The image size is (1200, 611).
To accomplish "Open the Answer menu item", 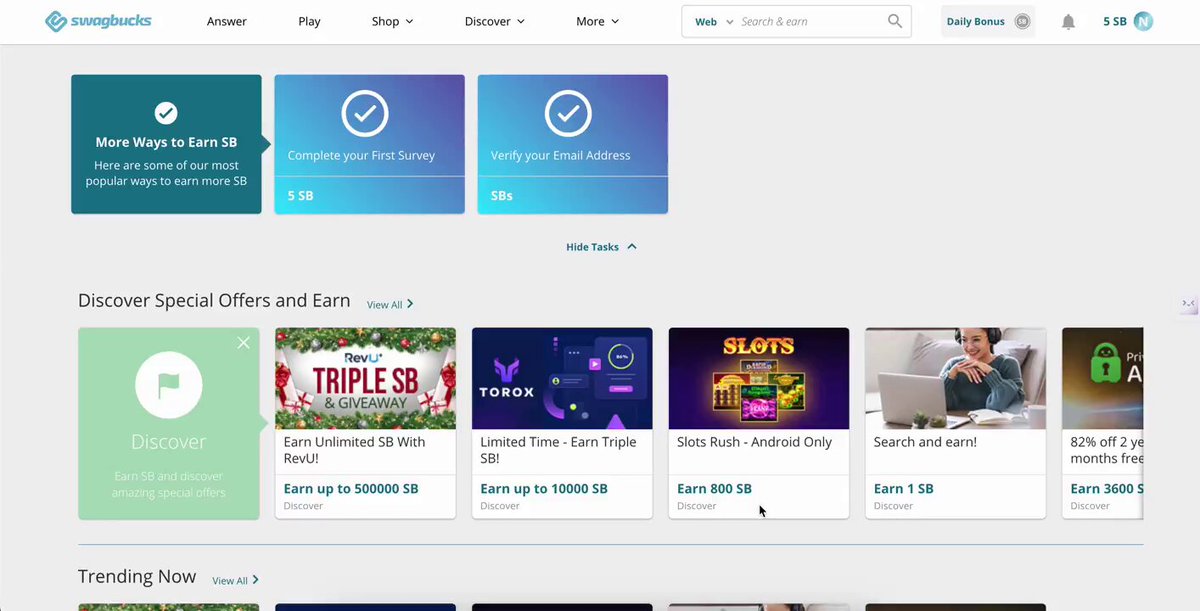I will tap(227, 21).
